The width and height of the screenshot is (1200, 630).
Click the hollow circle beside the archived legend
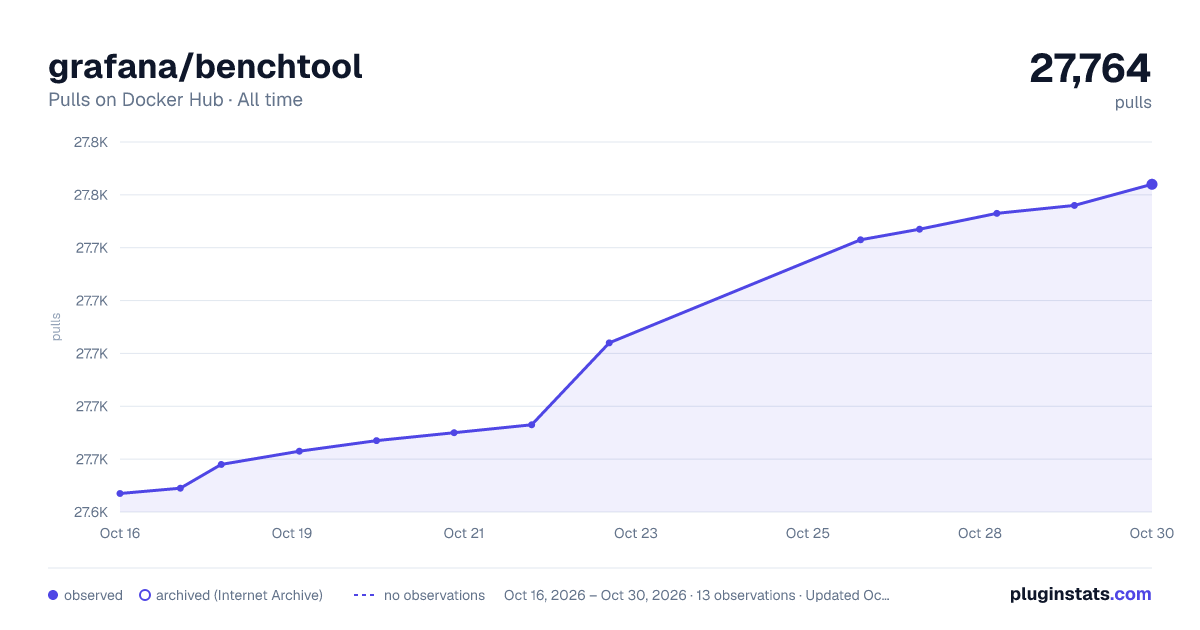click(145, 595)
